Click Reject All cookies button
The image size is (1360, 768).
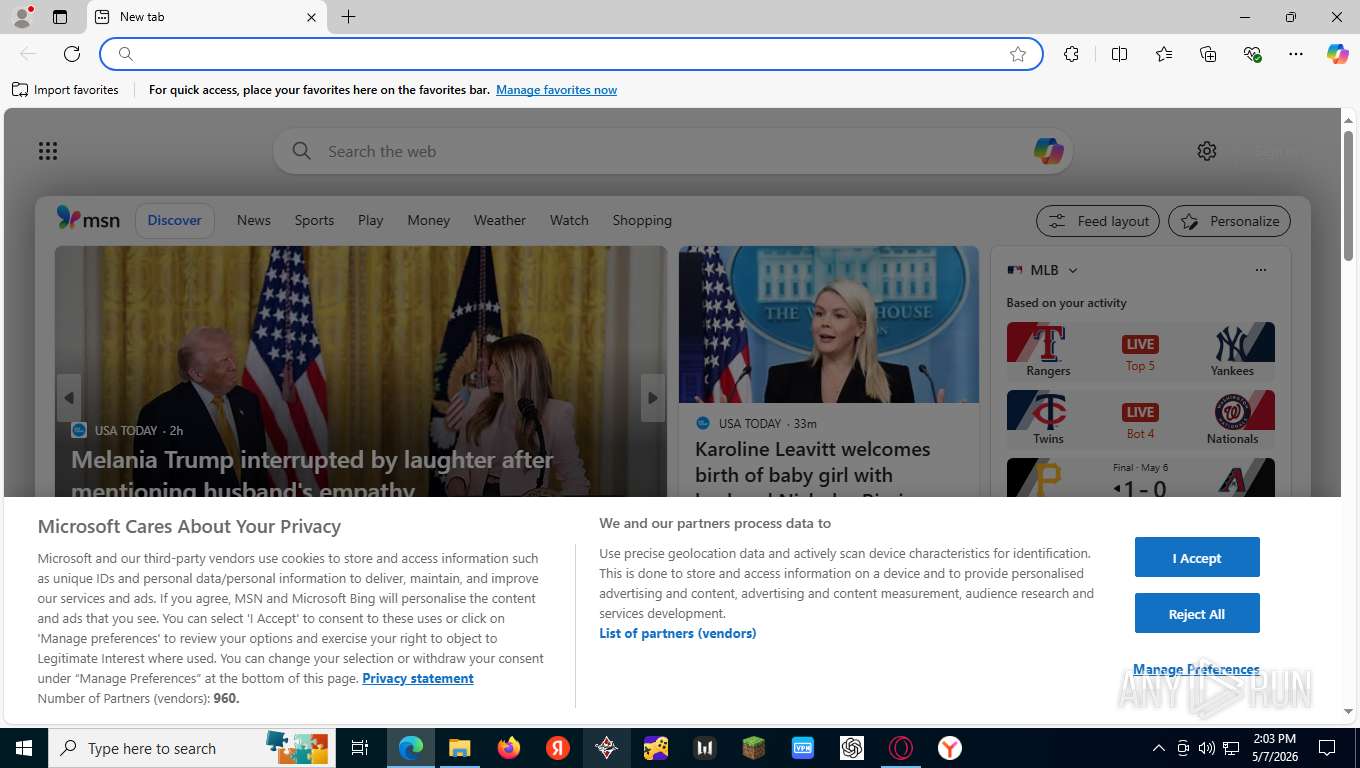pyautogui.click(x=1197, y=613)
